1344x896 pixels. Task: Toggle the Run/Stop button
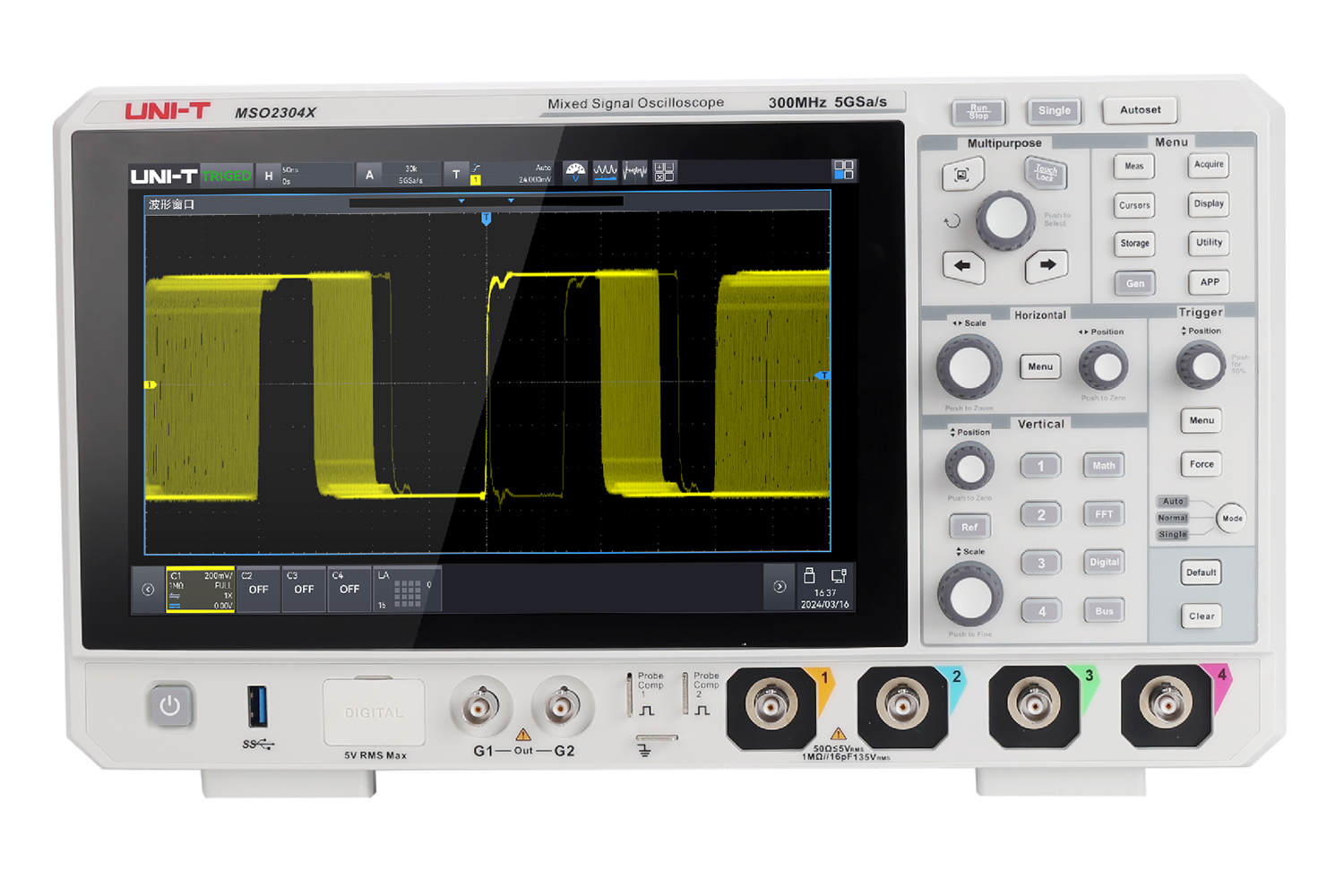pos(978,112)
